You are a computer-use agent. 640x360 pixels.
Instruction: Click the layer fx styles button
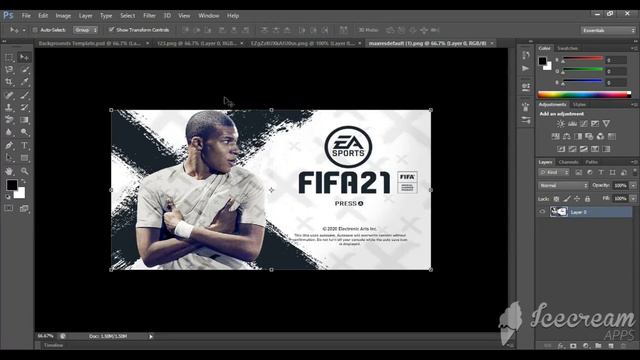point(561,346)
